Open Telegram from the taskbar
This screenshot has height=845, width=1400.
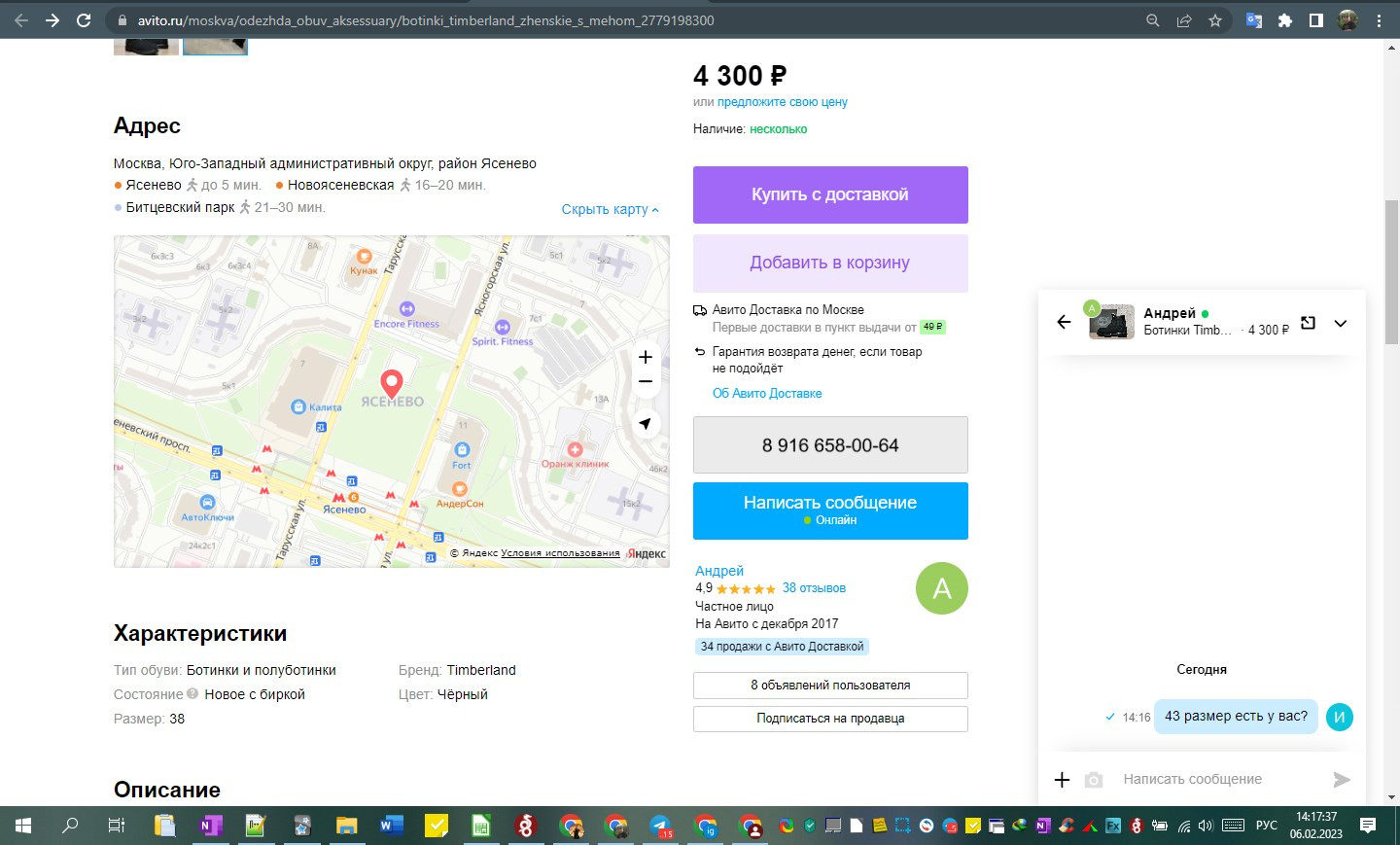pos(661,826)
